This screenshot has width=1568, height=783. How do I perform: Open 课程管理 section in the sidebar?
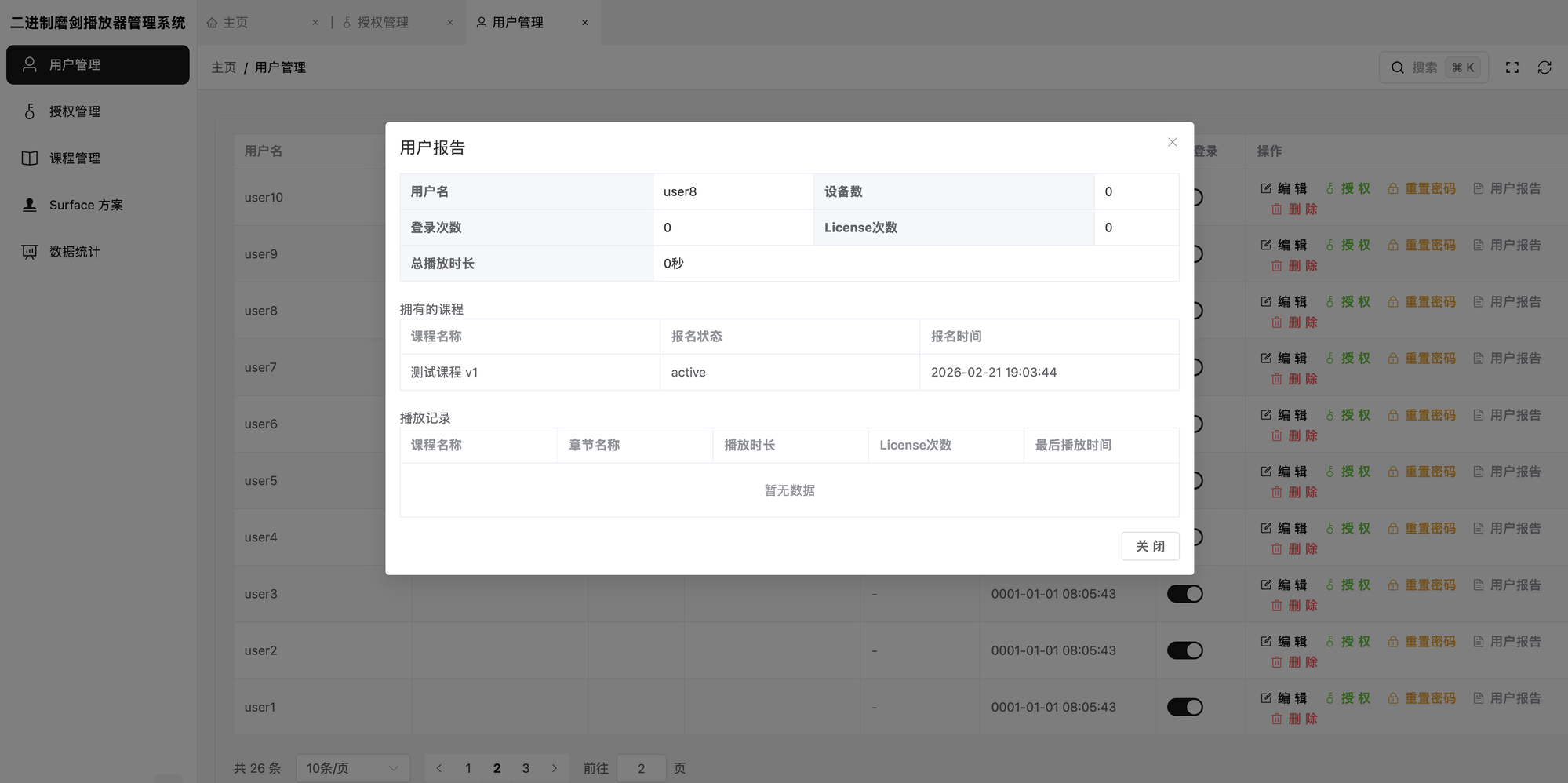coord(75,158)
